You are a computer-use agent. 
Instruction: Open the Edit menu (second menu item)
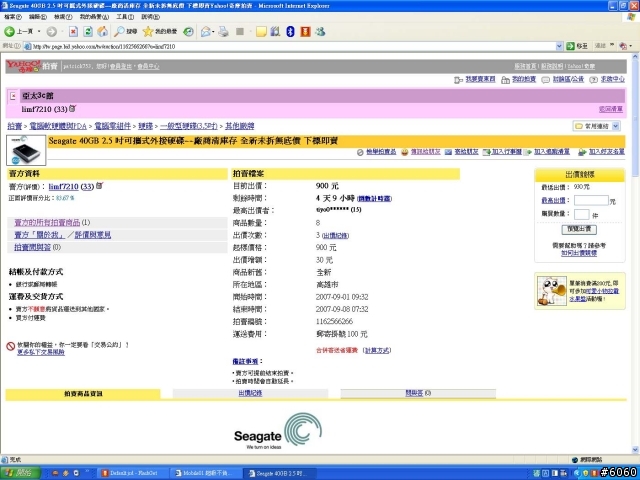point(38,17)
